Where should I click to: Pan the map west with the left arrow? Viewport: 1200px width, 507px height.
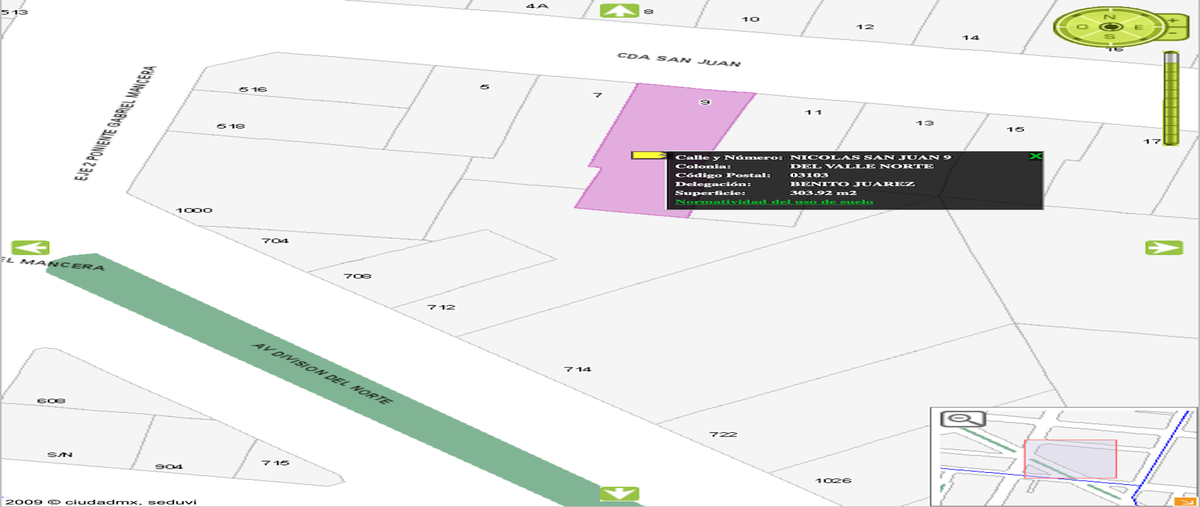(30, 247)
